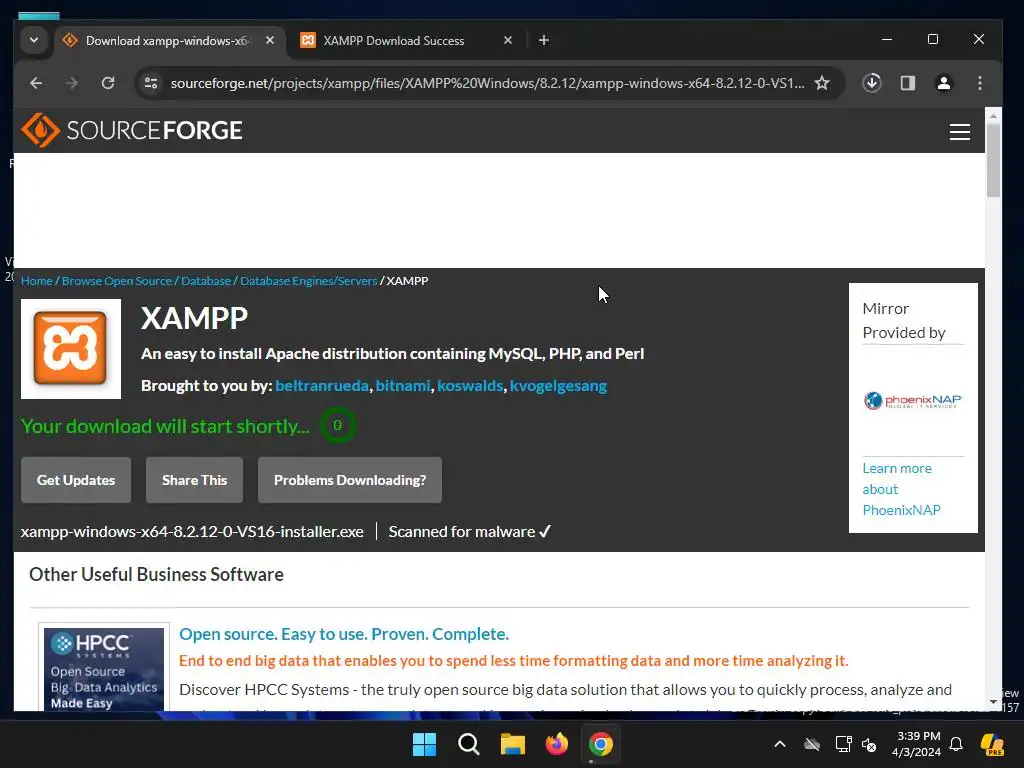Toggle the Chrome side panel
The width and height of the screenshot is (1024, 768).
click(908, 83)
